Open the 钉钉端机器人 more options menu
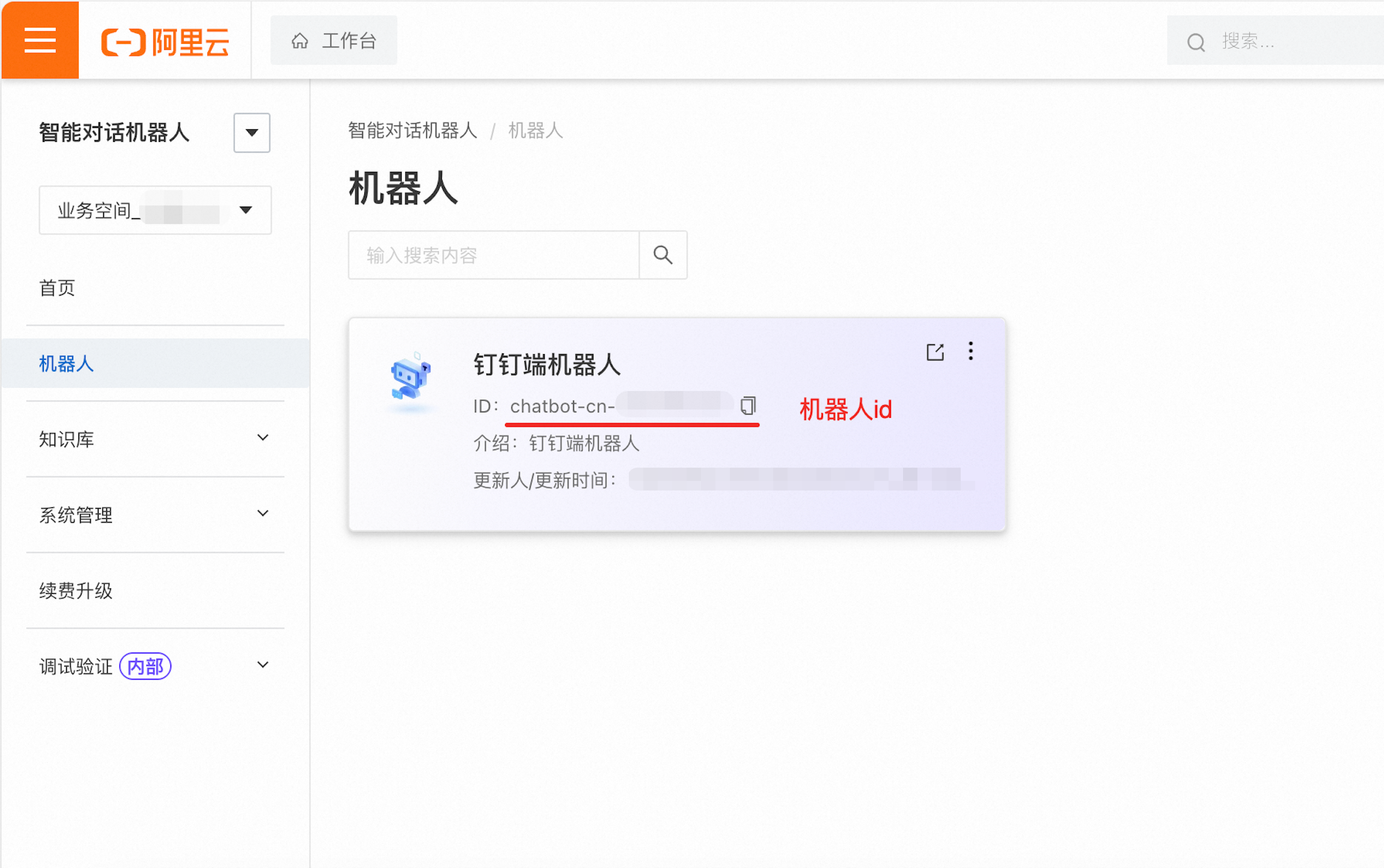This screenshot has width=1384, height=868. [970, 351]
